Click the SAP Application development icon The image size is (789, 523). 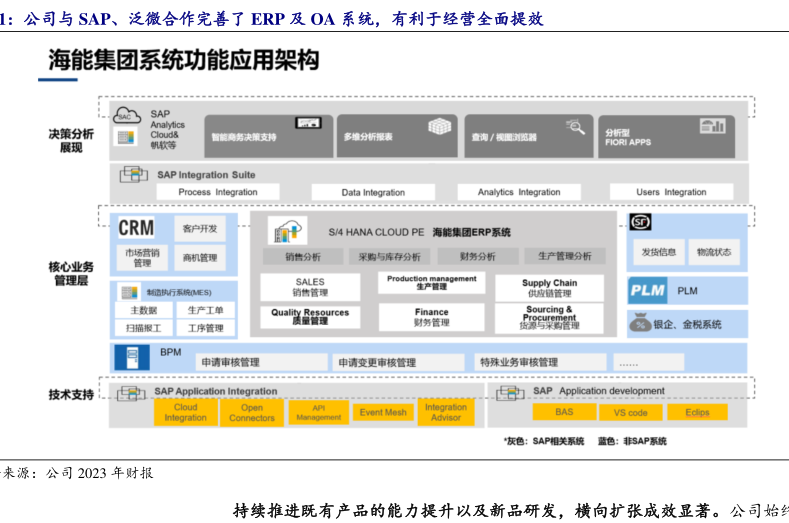click(x=510, y=393)
